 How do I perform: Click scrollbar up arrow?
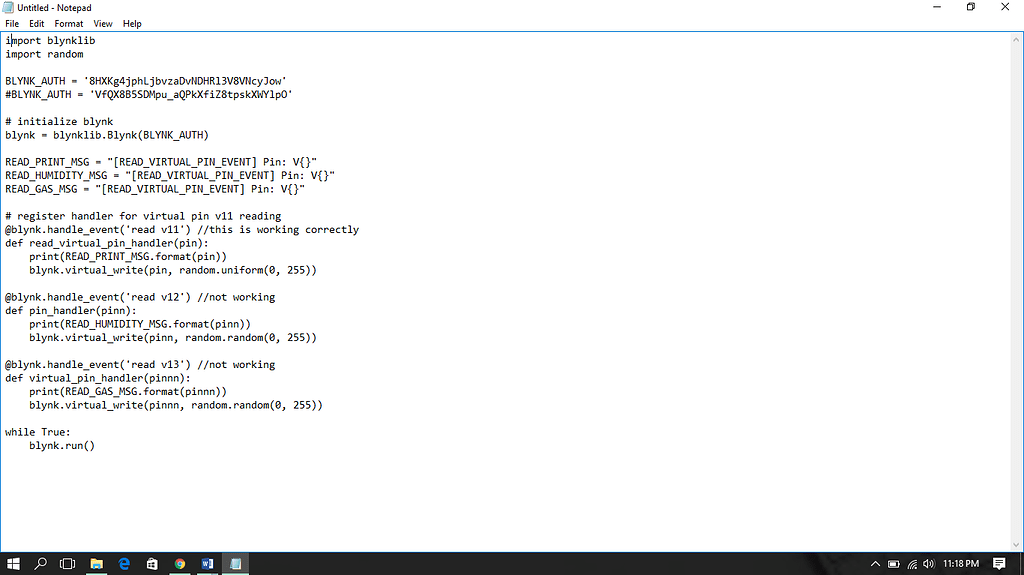[1016, 40]
